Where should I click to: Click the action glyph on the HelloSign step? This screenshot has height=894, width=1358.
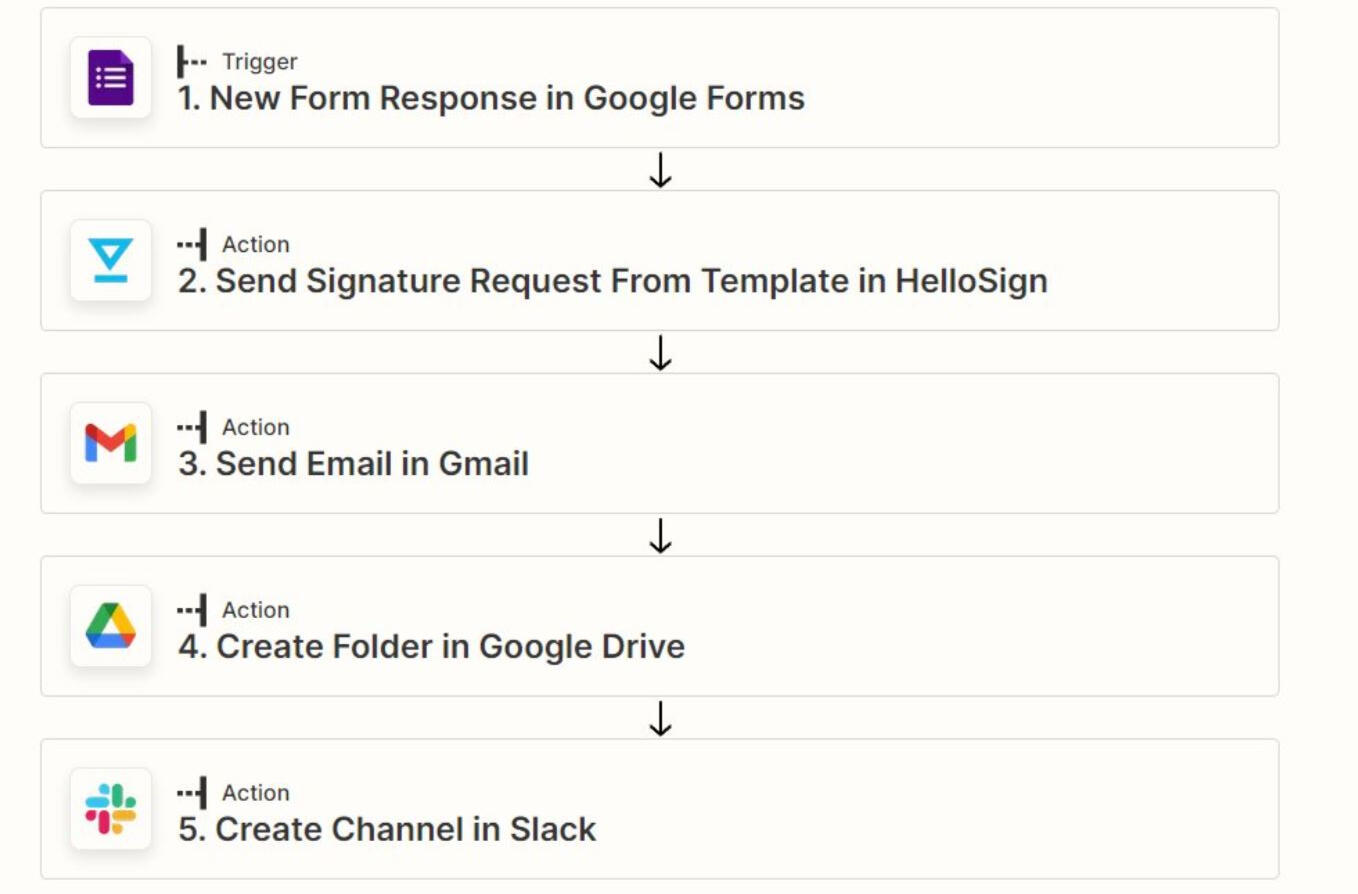click(x=192, y=245)
